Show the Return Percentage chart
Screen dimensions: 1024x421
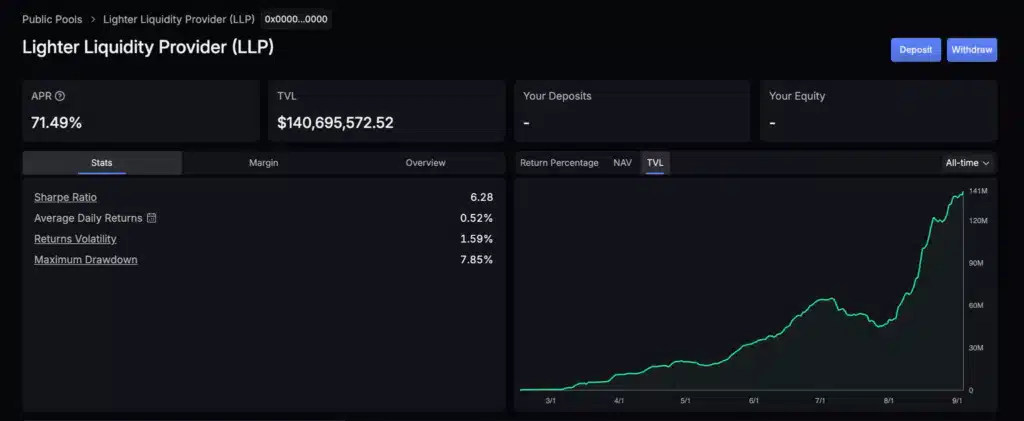click(x=559, y=163)
